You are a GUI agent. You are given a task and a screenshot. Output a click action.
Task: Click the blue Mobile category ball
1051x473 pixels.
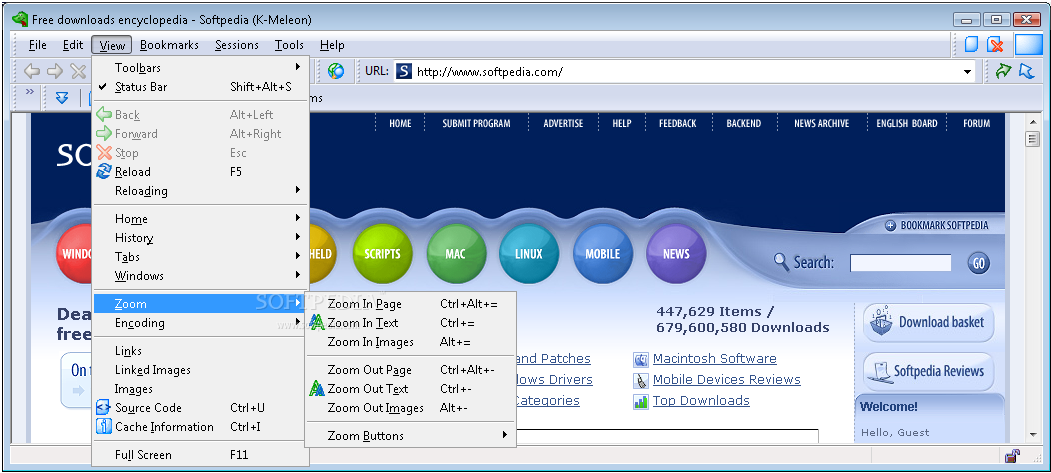coord(603,254)
